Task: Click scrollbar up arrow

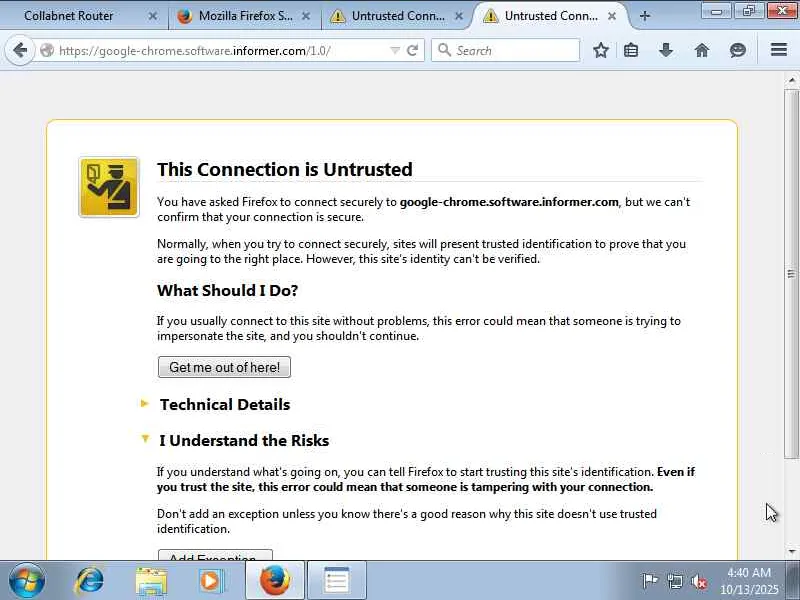Action: click(792, 80)
